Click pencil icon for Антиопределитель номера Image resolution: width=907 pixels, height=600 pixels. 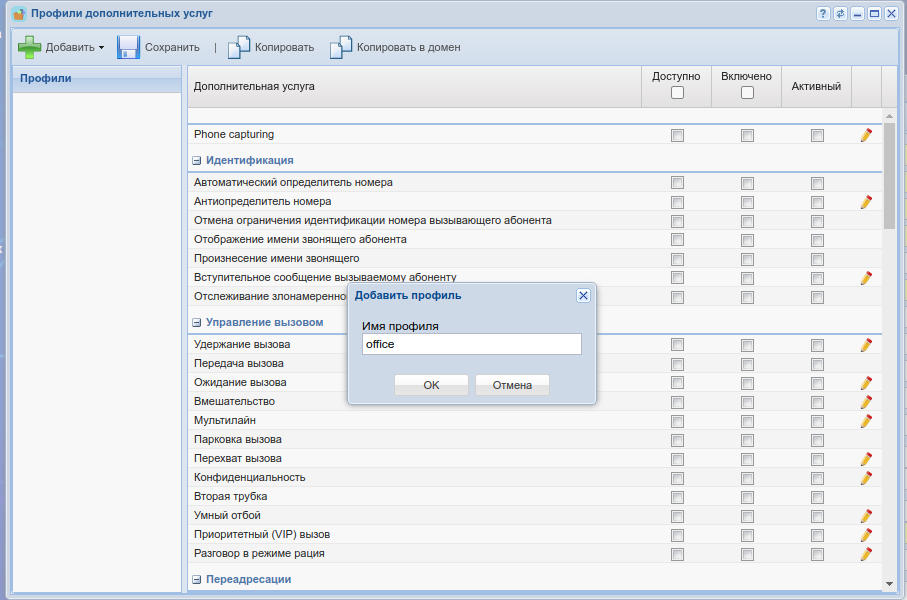[866, 202]
